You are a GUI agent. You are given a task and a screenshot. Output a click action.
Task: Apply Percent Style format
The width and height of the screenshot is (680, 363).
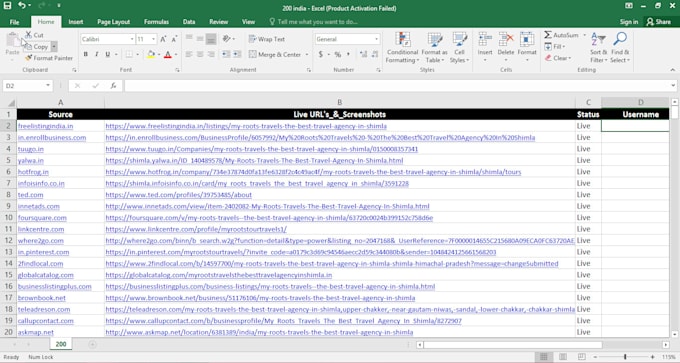[x=337, y=55]
